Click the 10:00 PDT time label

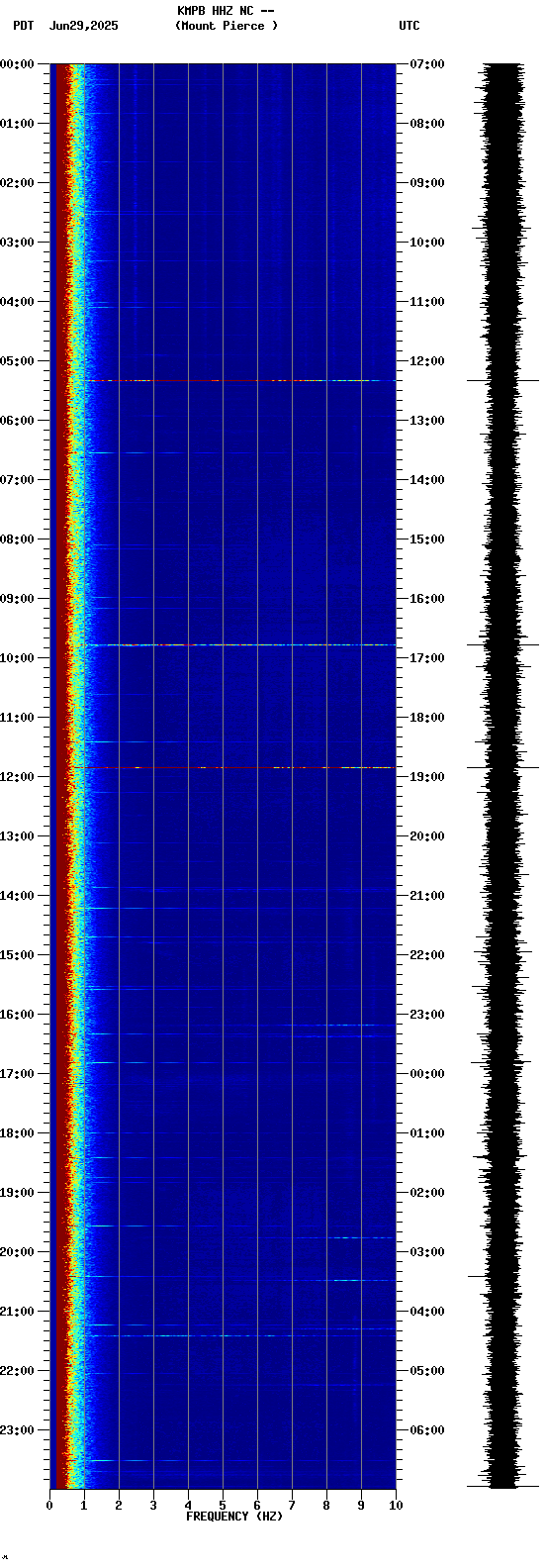(x=17, y=658)
